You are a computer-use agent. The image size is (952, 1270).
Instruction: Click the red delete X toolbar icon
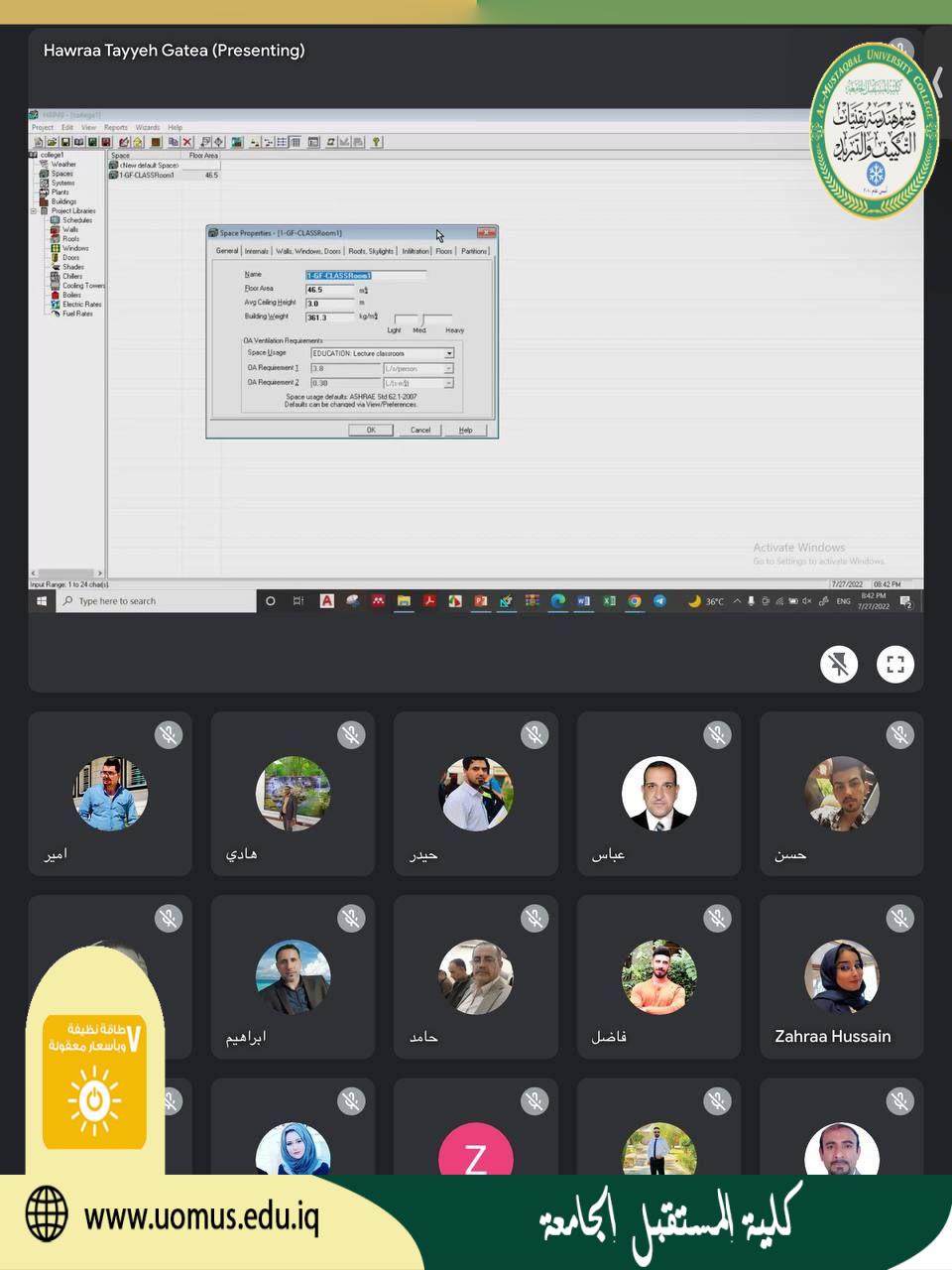(186, 142)
